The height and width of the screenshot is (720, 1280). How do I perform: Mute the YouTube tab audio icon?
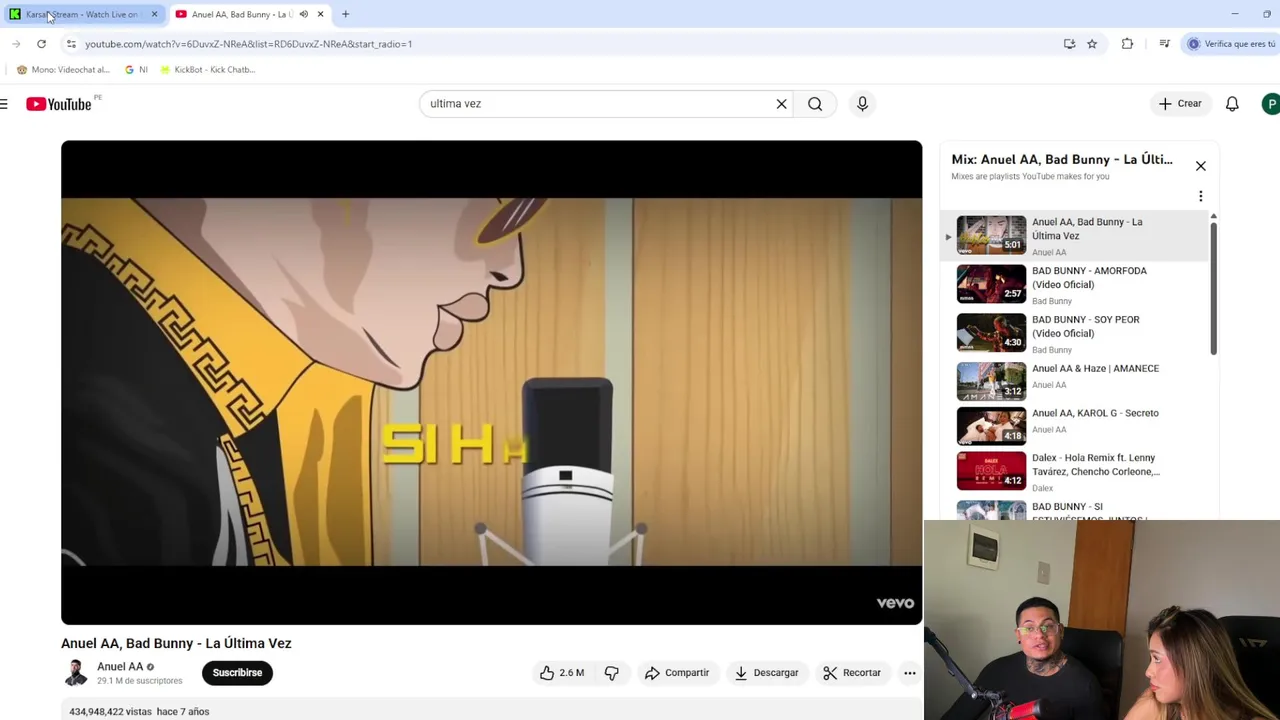click(303, 14)
